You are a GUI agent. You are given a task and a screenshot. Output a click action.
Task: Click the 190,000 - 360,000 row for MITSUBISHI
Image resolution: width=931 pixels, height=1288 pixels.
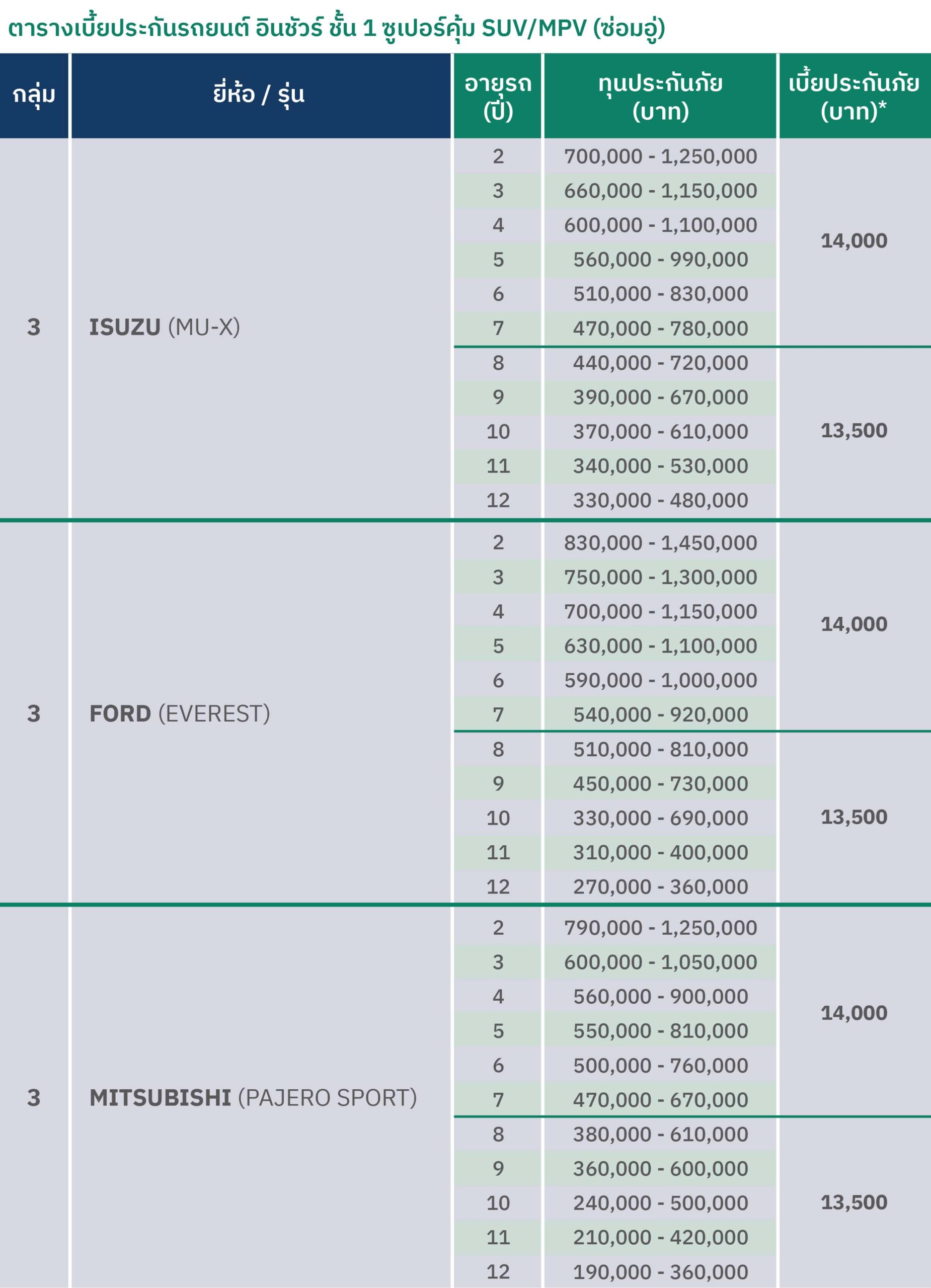coord(660,1271)
